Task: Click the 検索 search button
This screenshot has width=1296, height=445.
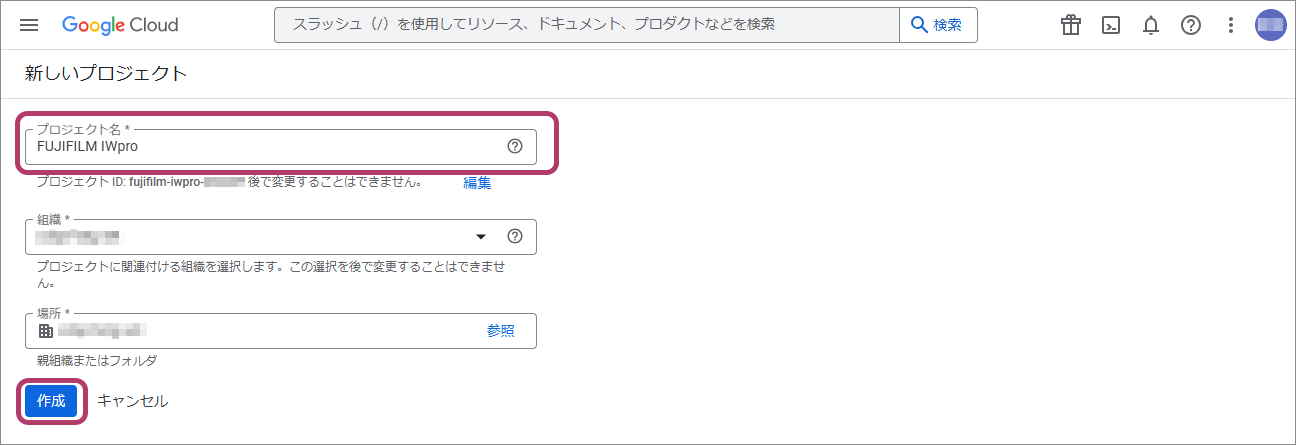Action: (x=938, y=25)
